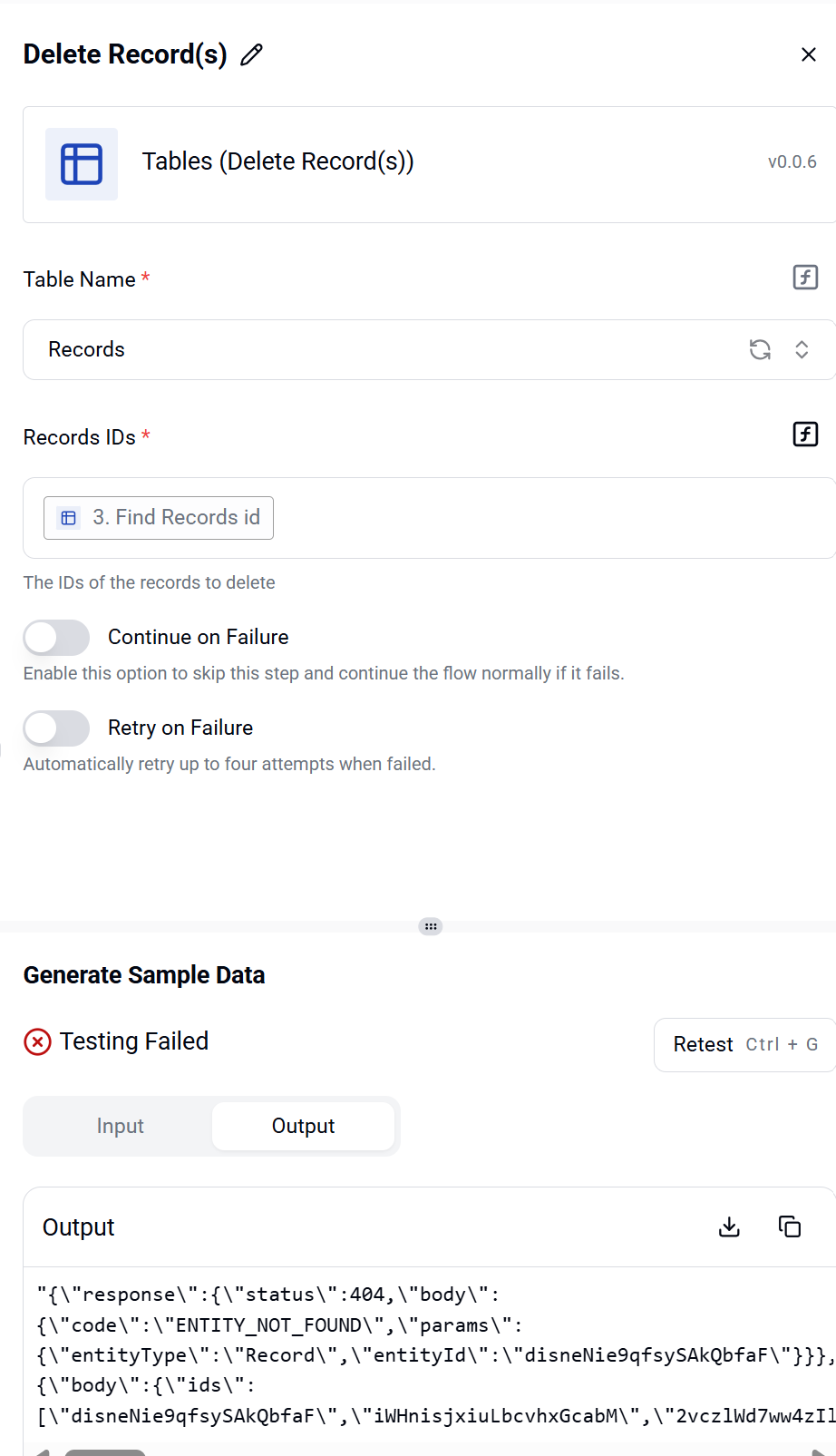836x1456 pixels.
Task: Toggle dynamic value for Table Name
Action: [805, 277]
